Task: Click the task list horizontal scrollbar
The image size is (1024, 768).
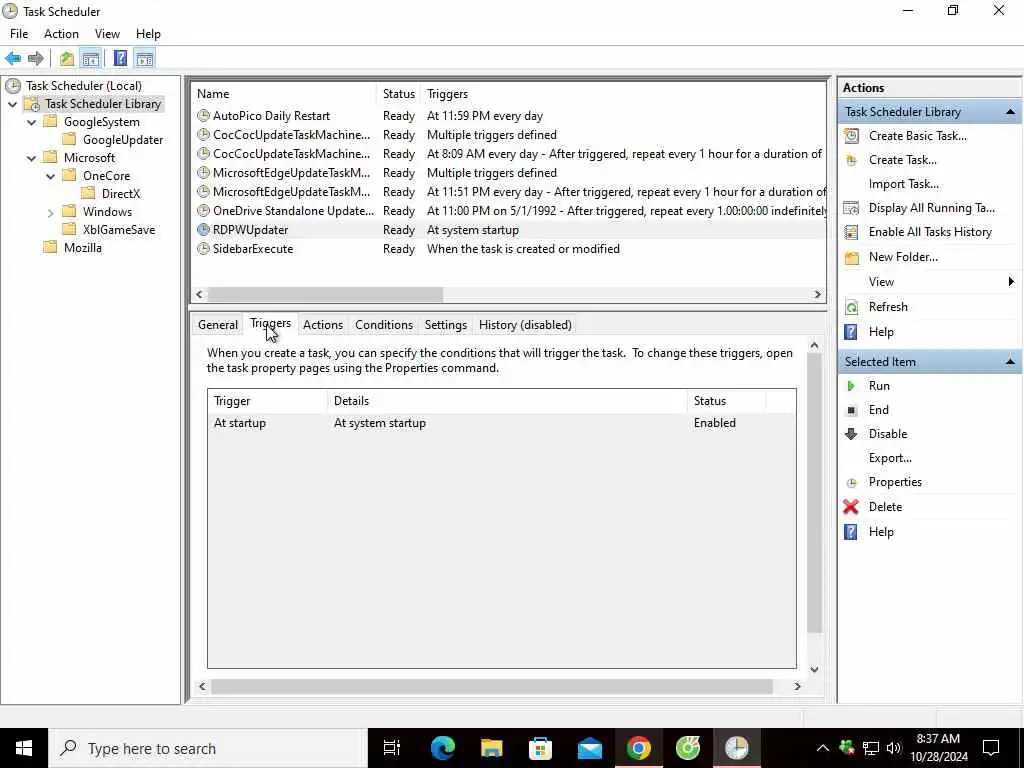Action: click(325, 295)
